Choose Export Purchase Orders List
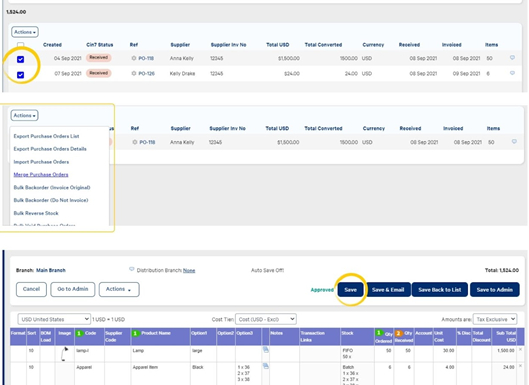The image size is (529, 385). [x=46, y=136]
